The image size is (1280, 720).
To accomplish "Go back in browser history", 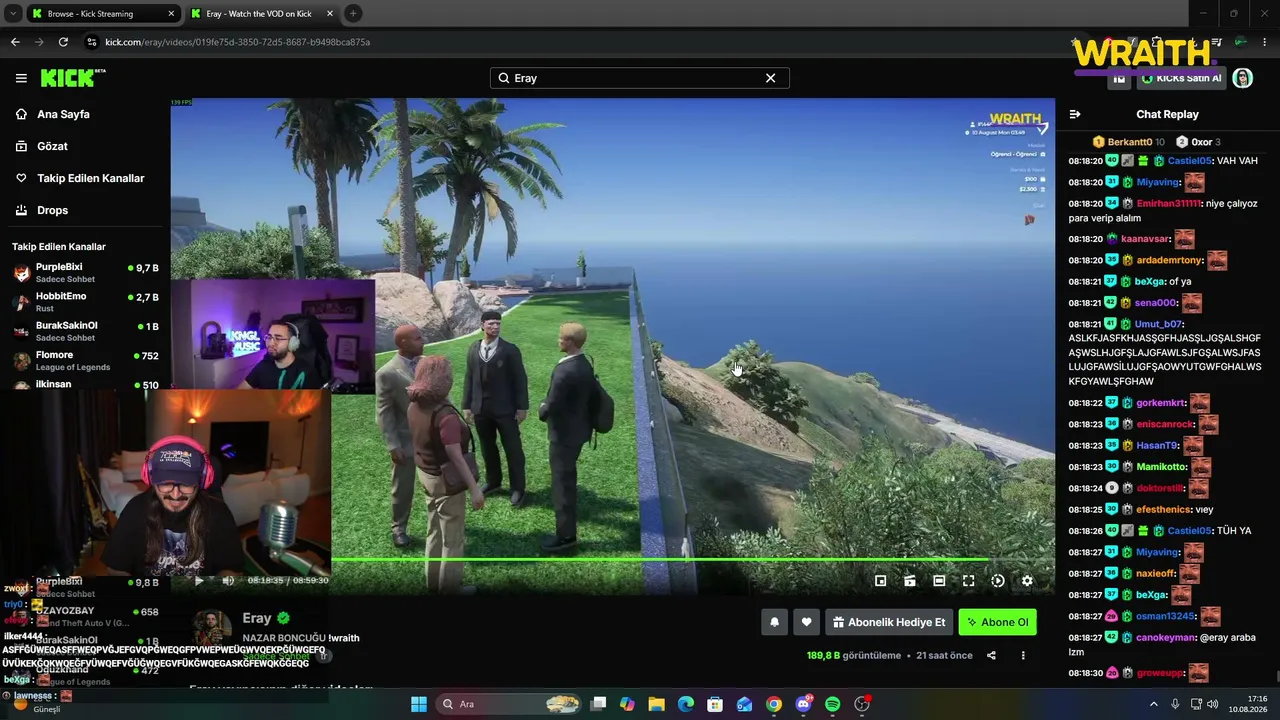I will click(15, 42).
